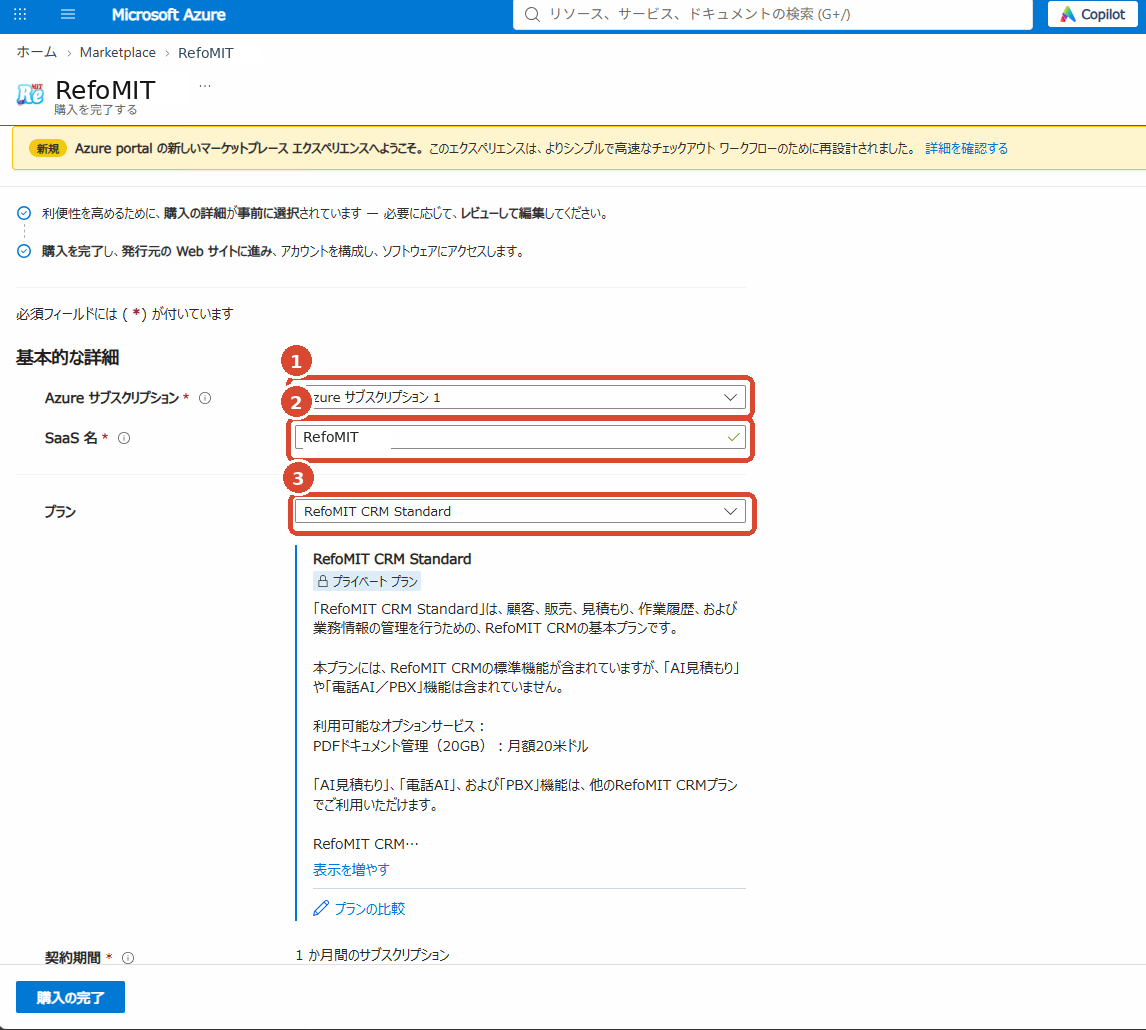Open the プラン dropdown showing RefoMIT CRM Standard
The height and width of the screenshot is (1030, 1146).
coord(520,511)
